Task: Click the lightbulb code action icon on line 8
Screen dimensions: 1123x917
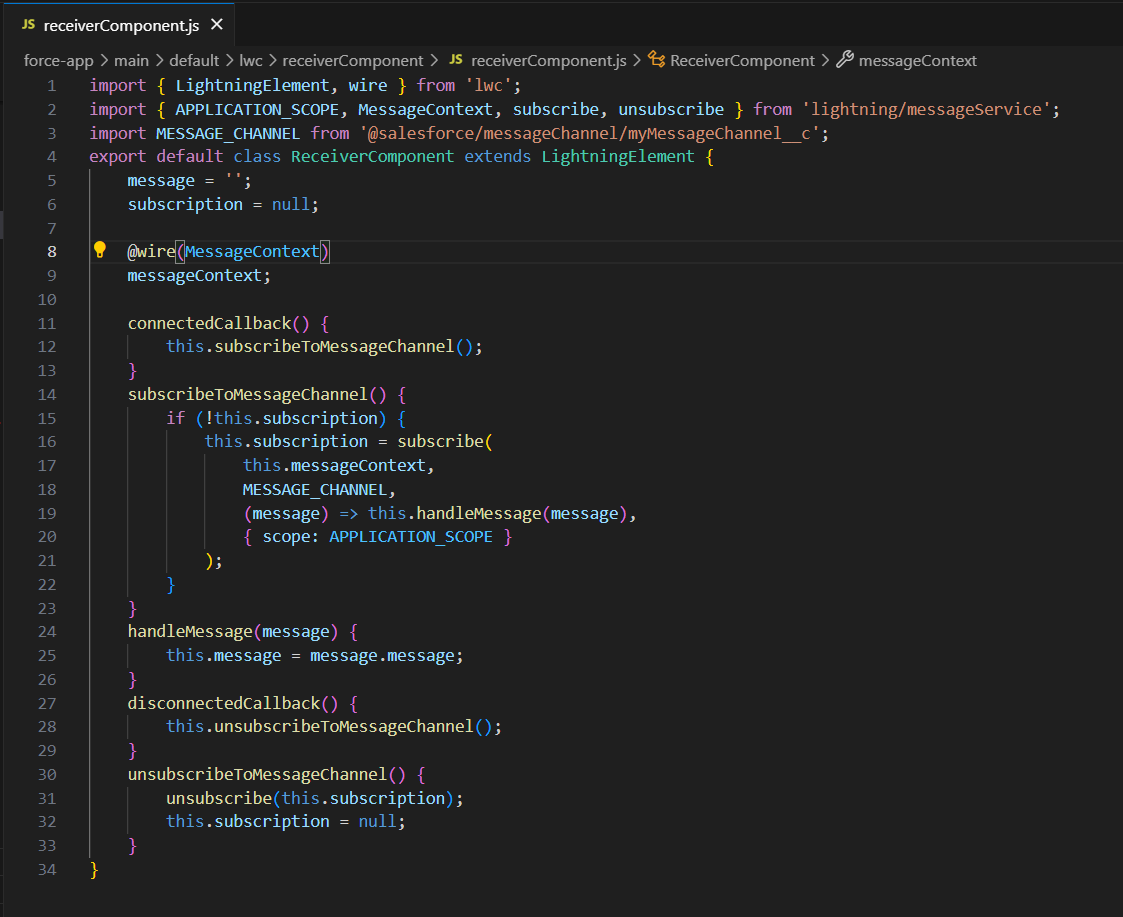Action: (x=99, y=251)
